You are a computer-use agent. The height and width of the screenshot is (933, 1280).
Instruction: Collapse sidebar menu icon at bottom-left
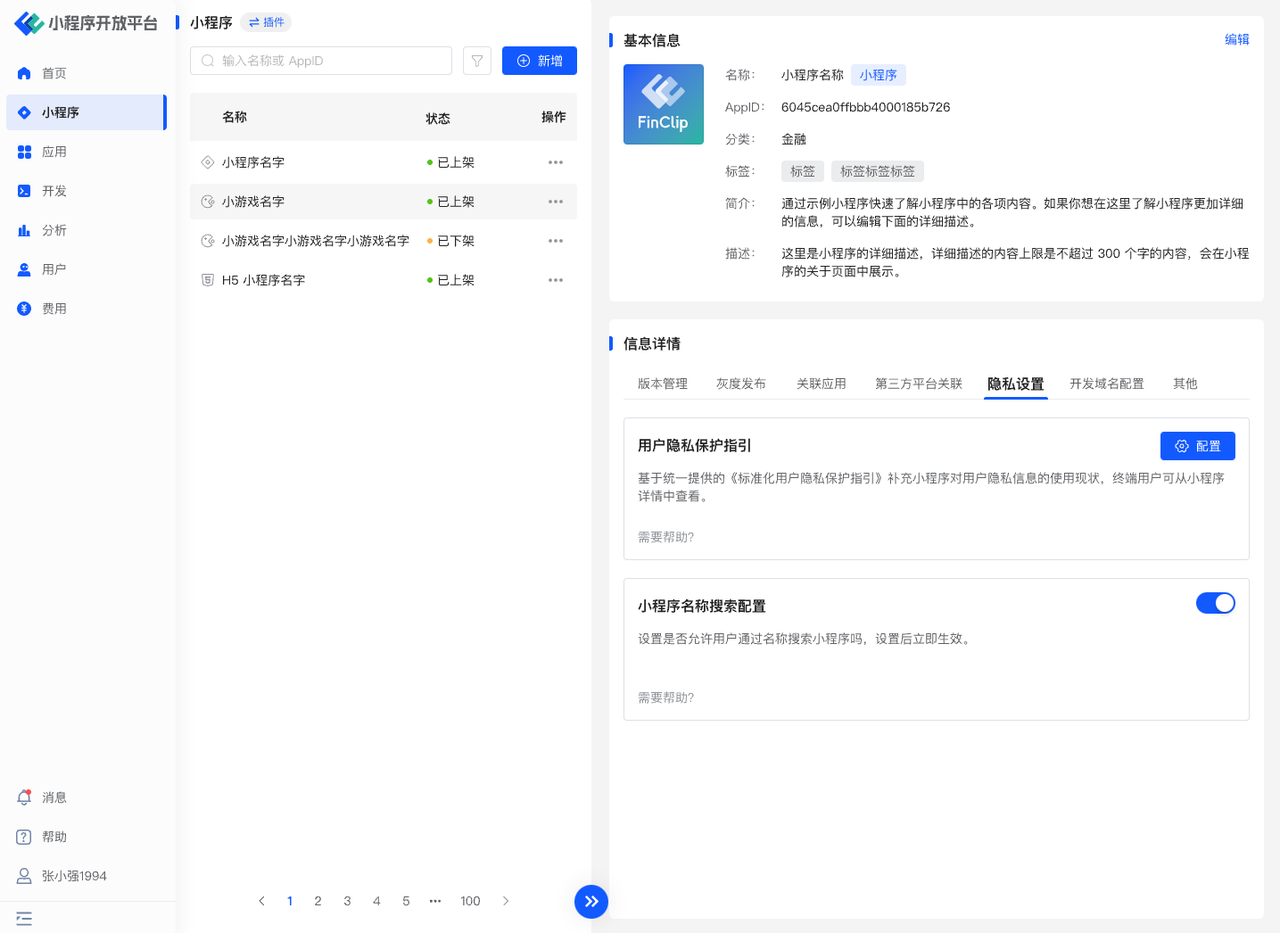click(24, 918)
